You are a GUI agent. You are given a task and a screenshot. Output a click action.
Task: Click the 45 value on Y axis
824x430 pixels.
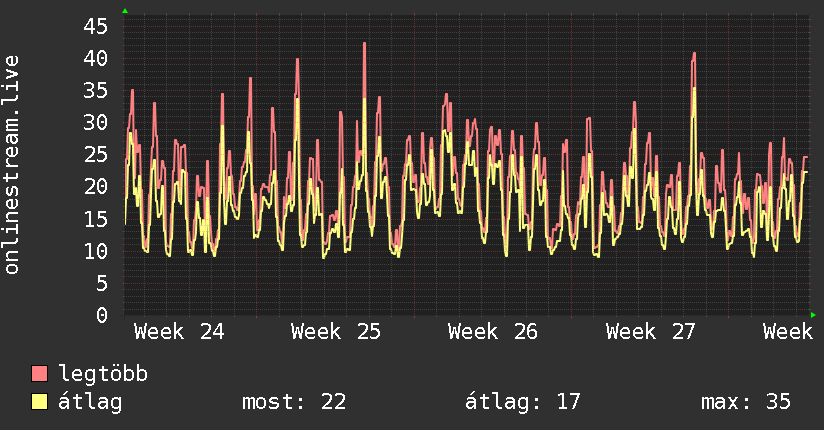(96, 26)
